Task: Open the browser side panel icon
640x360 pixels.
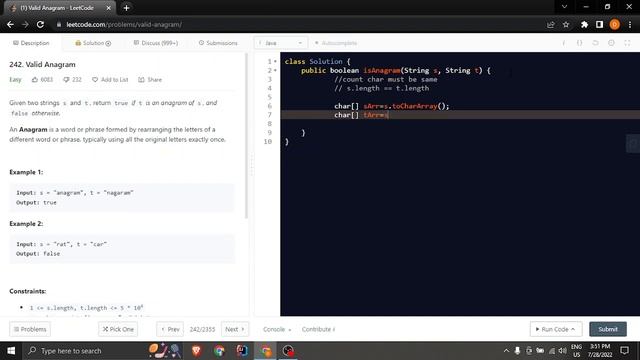Action: pos(599,24)
